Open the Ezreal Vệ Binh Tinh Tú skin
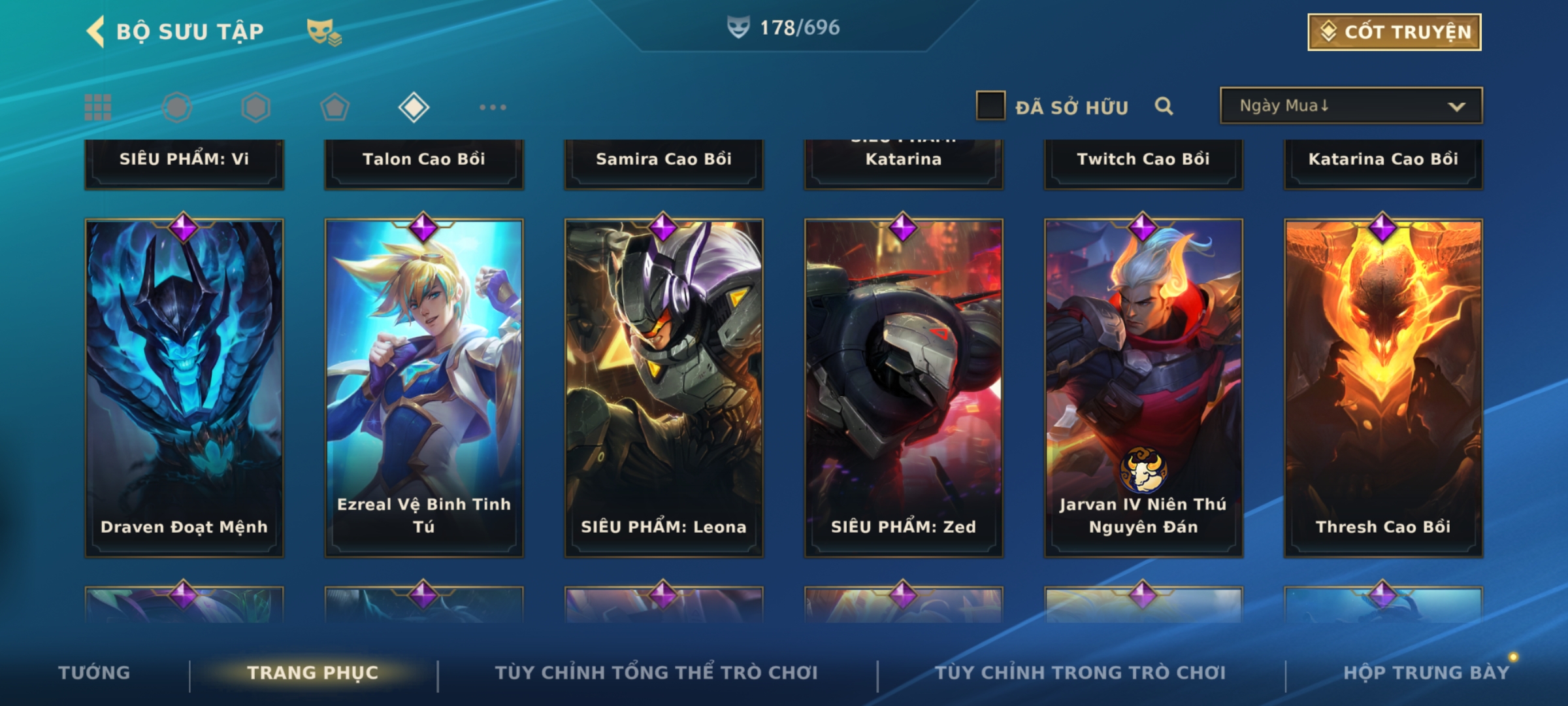1568x706 pixels. click(424, 388)
